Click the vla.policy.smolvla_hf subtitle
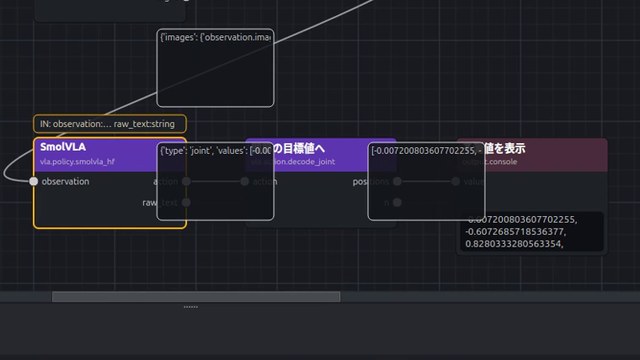The height and width of the screenshot is (360, 640). tap(77, 162)
